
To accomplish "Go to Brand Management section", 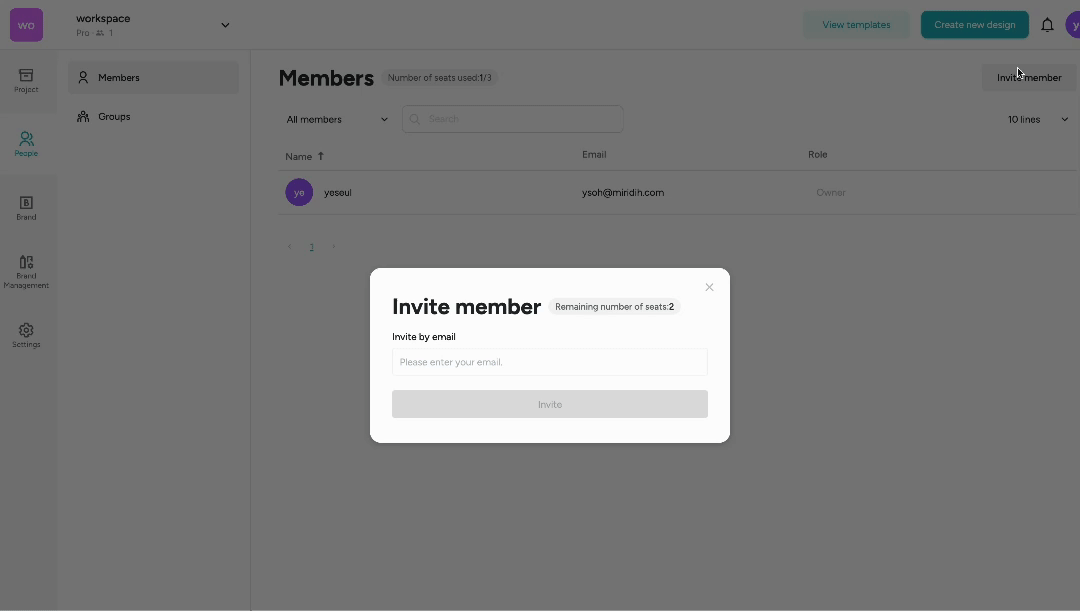I will (x=26, y=271).
